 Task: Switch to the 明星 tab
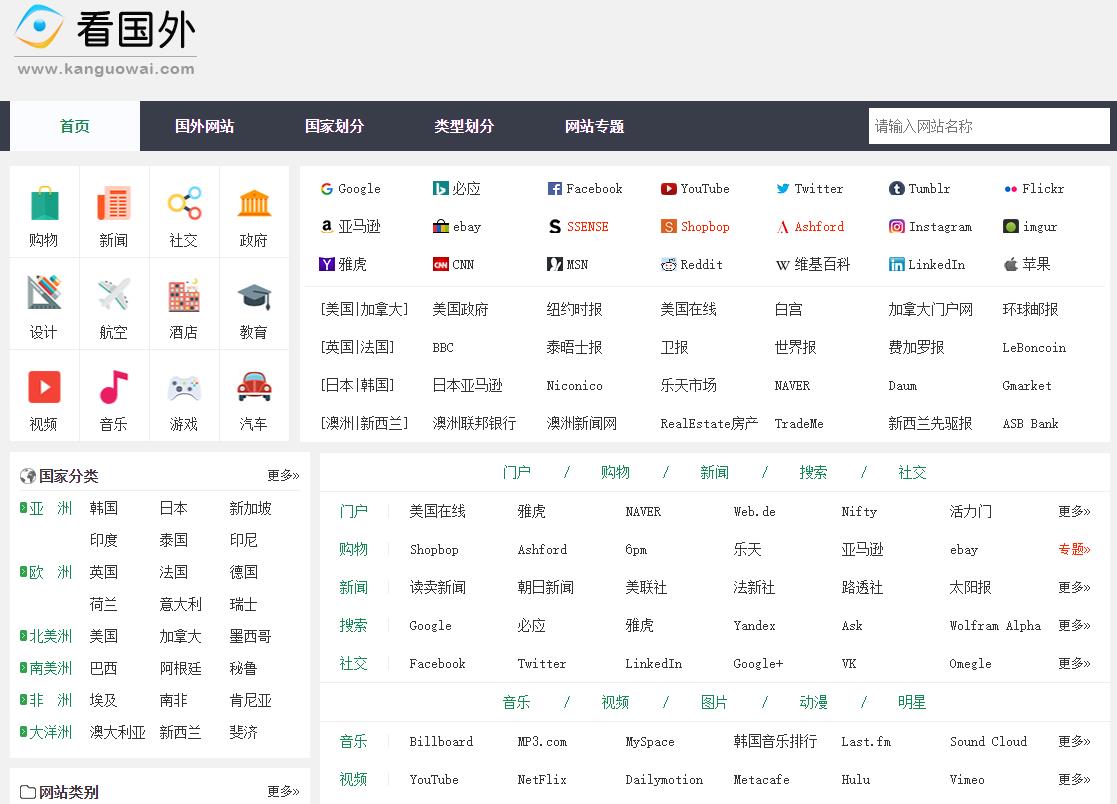click(x=912, y=703)
